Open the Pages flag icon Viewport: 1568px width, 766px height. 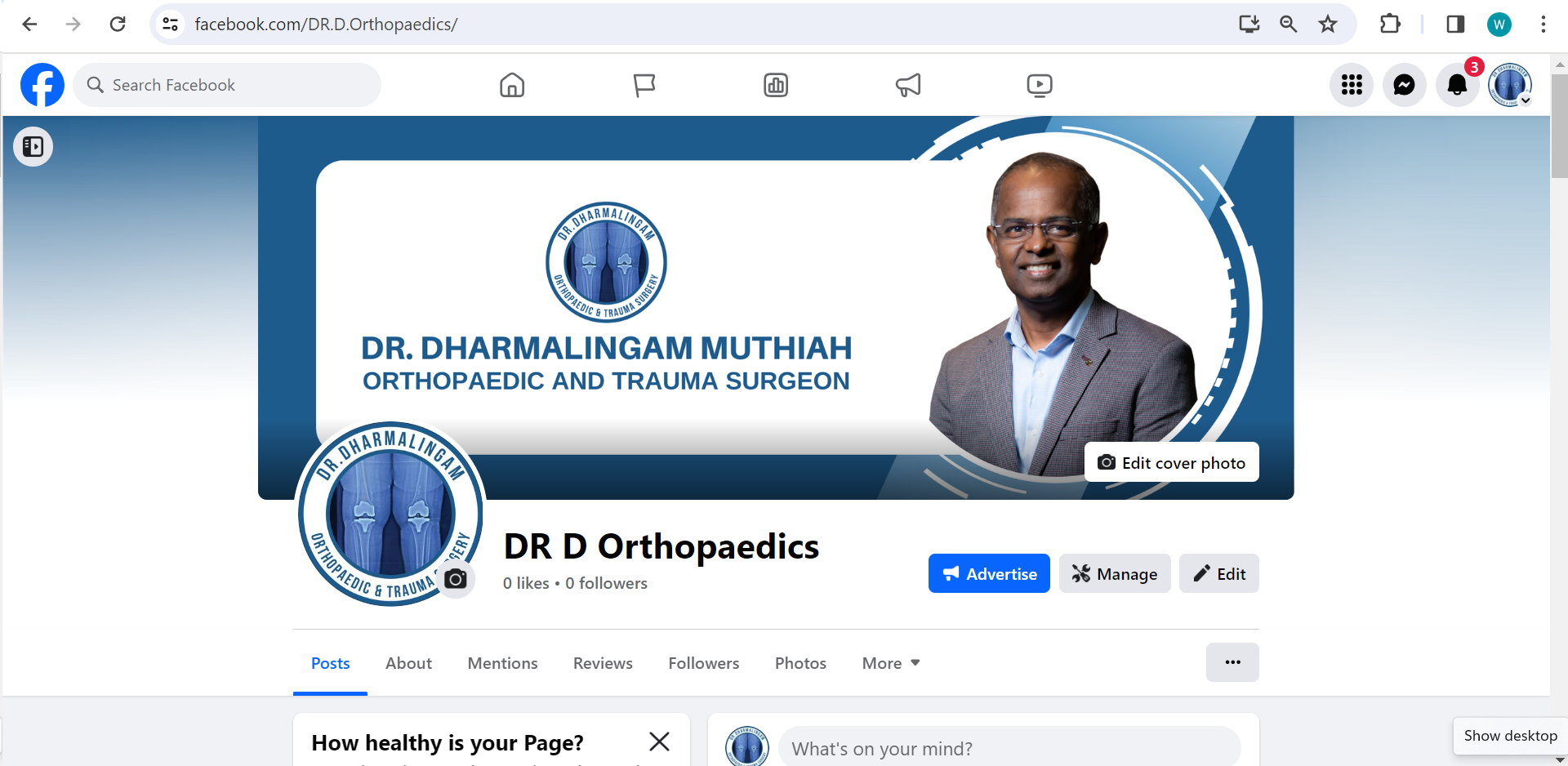pos(644,85)
